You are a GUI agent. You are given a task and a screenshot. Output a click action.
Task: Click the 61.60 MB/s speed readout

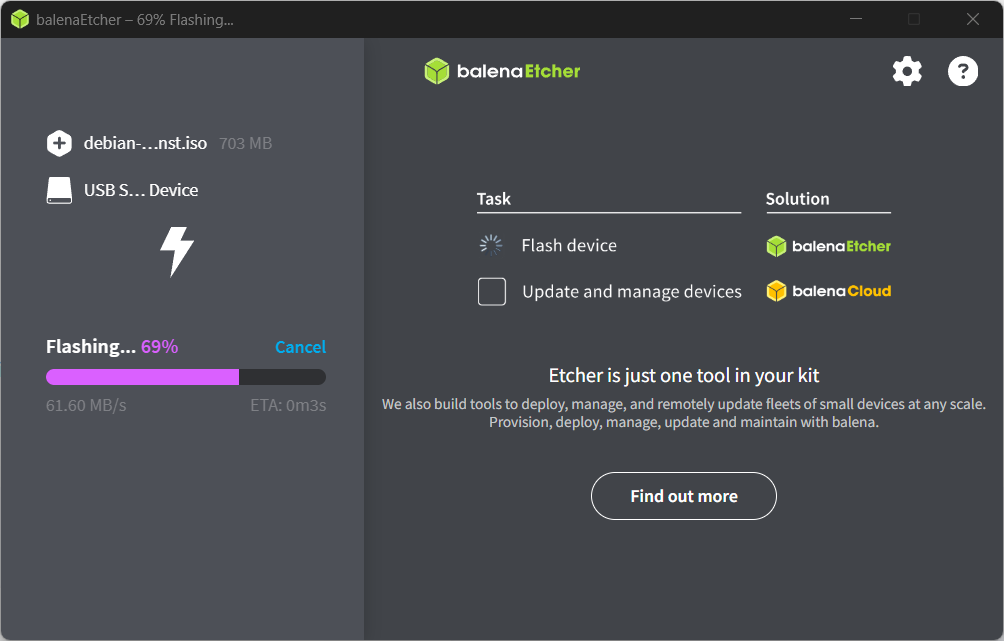click(86, 405)
